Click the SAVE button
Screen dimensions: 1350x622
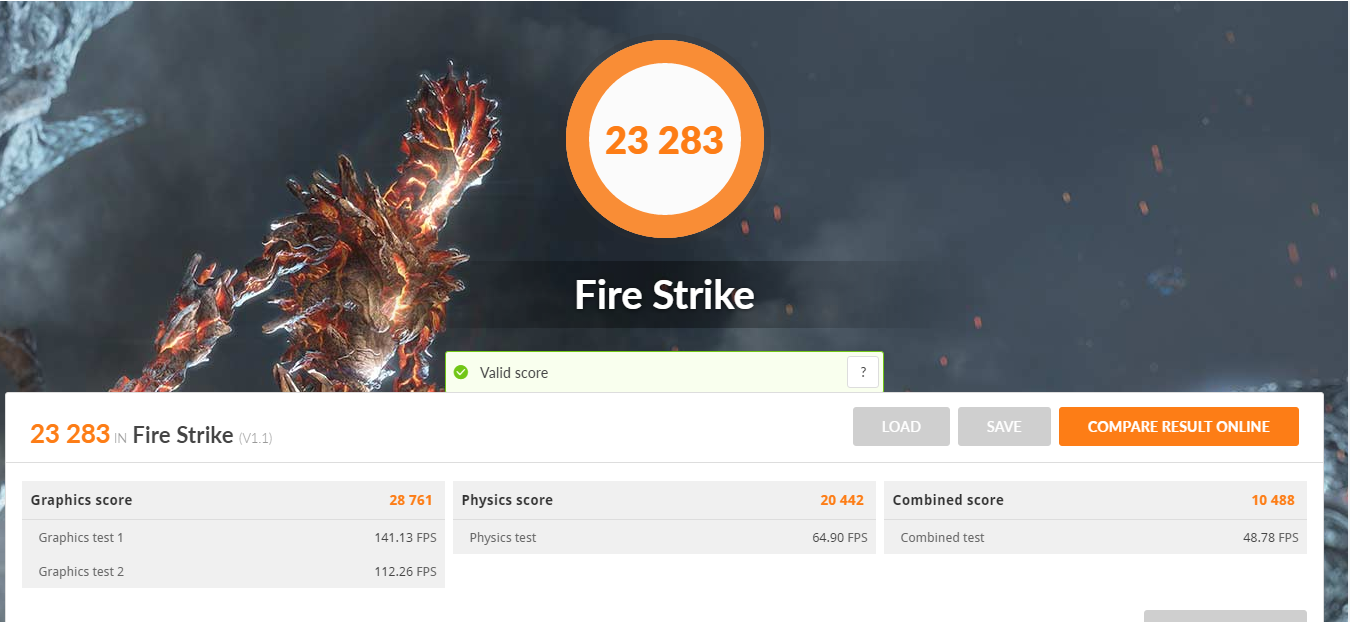(x=1004, y=426)
